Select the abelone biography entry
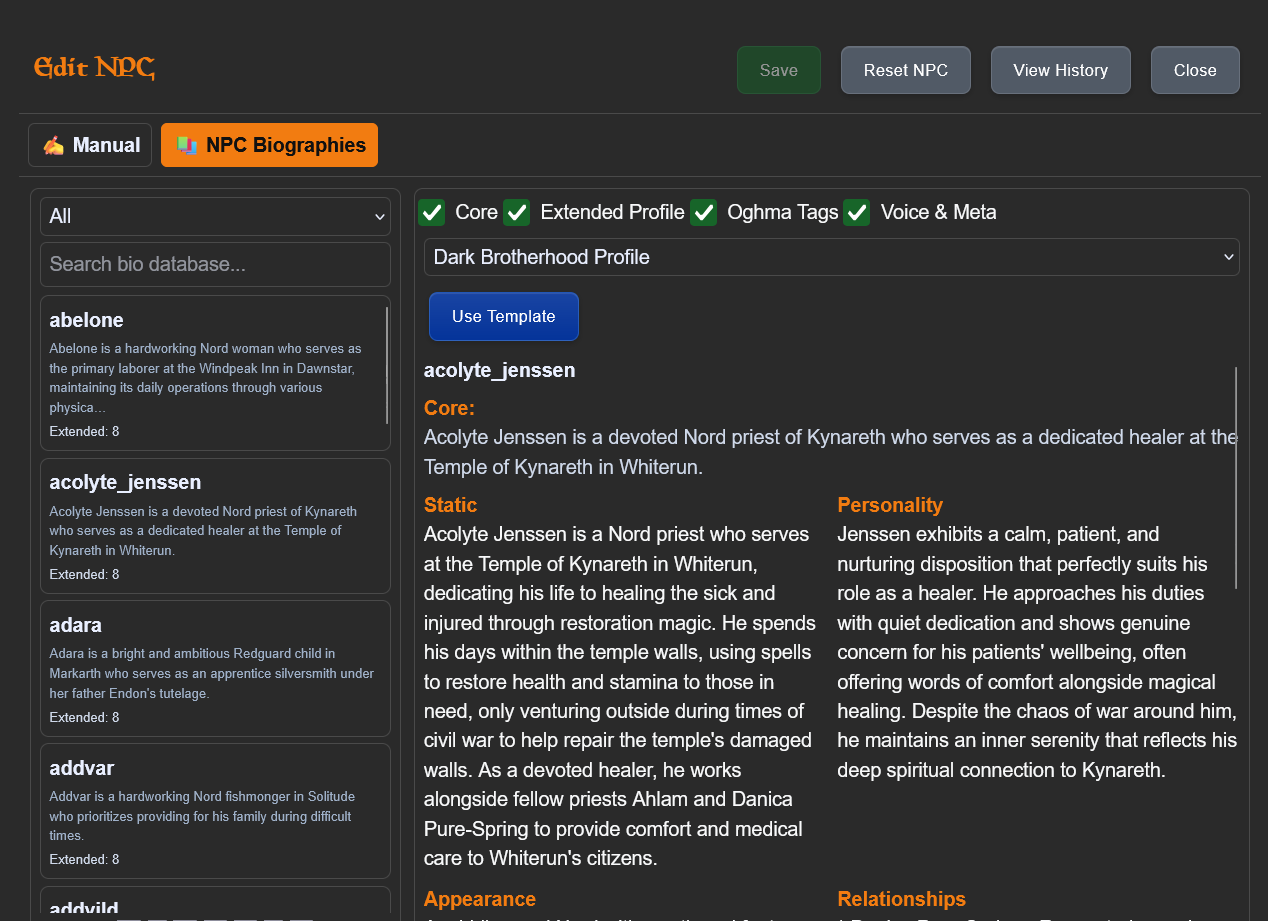 [x=213, y=372]
